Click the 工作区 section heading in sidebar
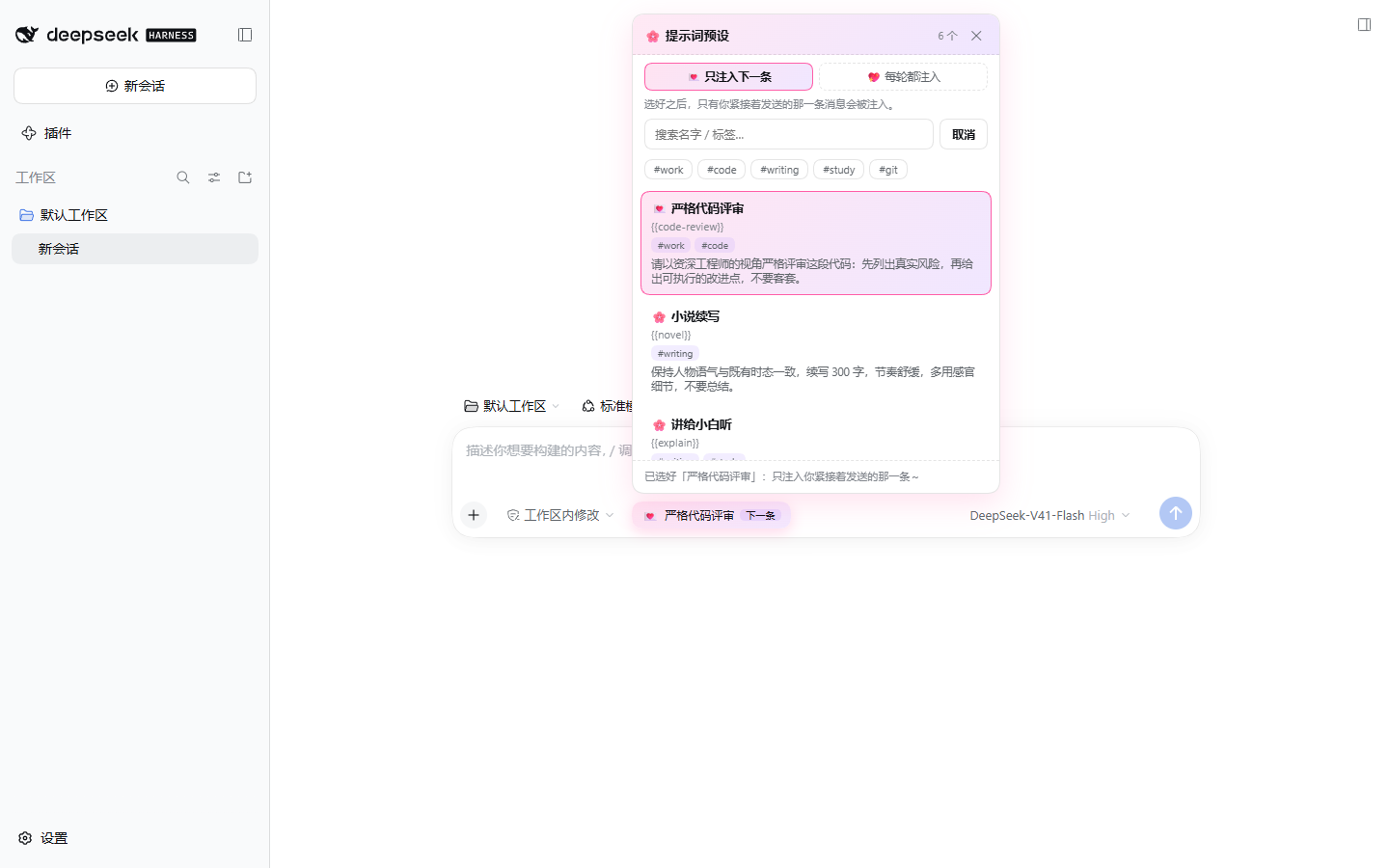The width and height of the screenshot is (1389, 868). (36, 177)
